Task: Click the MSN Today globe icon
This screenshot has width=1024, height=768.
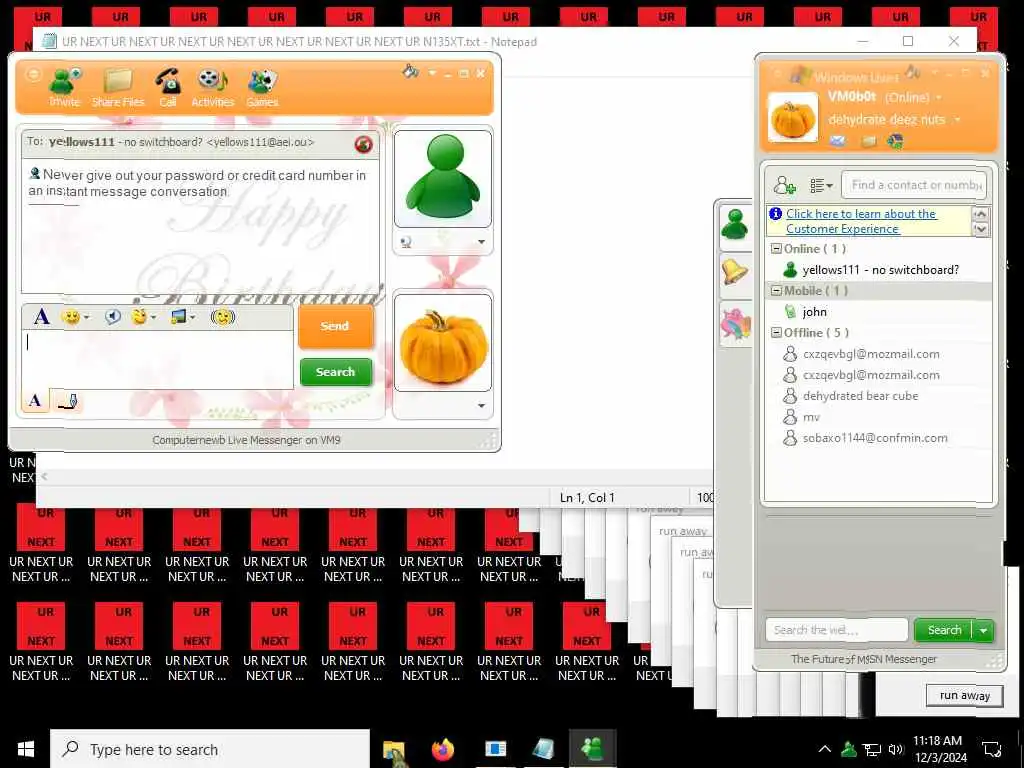Action: click(x=895, y=140)
